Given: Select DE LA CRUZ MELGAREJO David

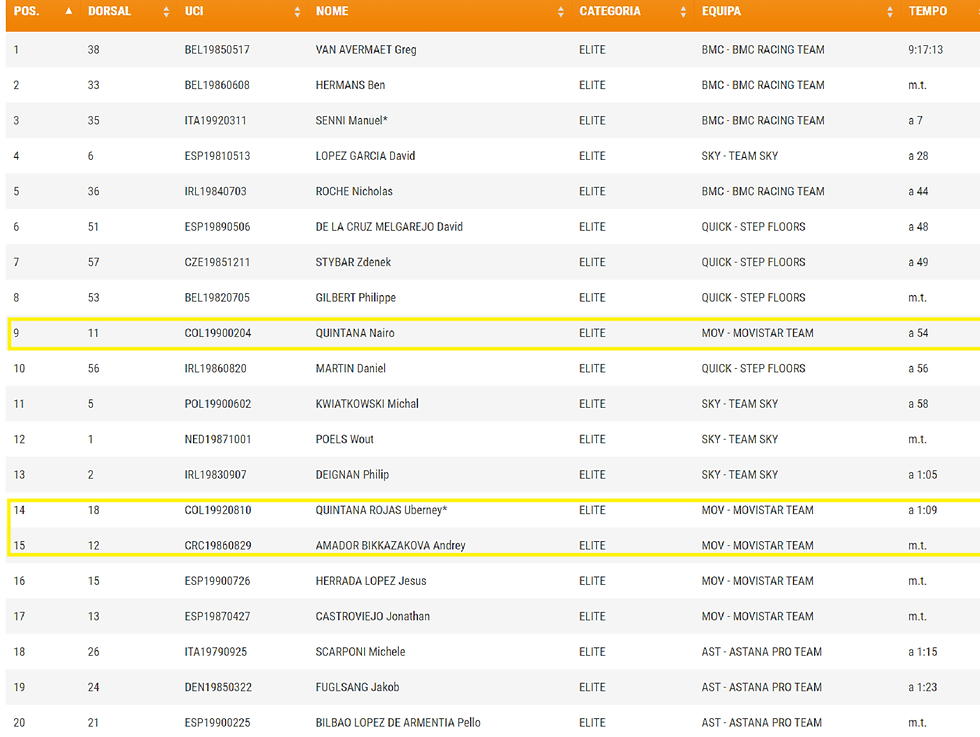Looking at the screenshot, I should click(x=389, y=227).
